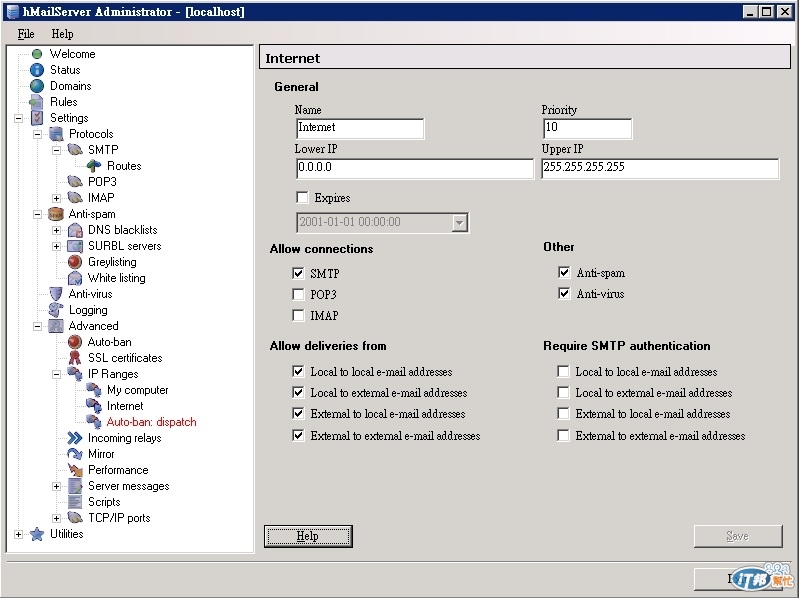Click the Internet IP range tree item

[125, 406]
